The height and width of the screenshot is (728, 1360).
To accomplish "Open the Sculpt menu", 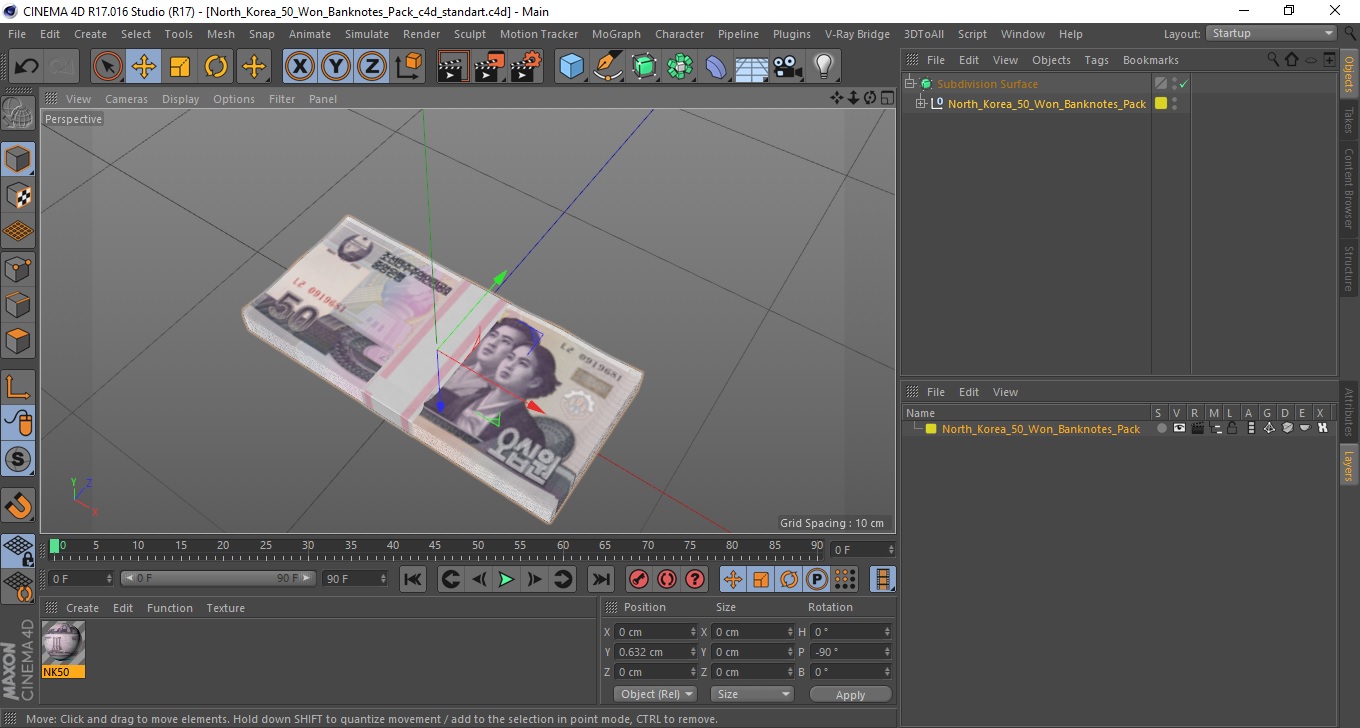I will 470,34.
